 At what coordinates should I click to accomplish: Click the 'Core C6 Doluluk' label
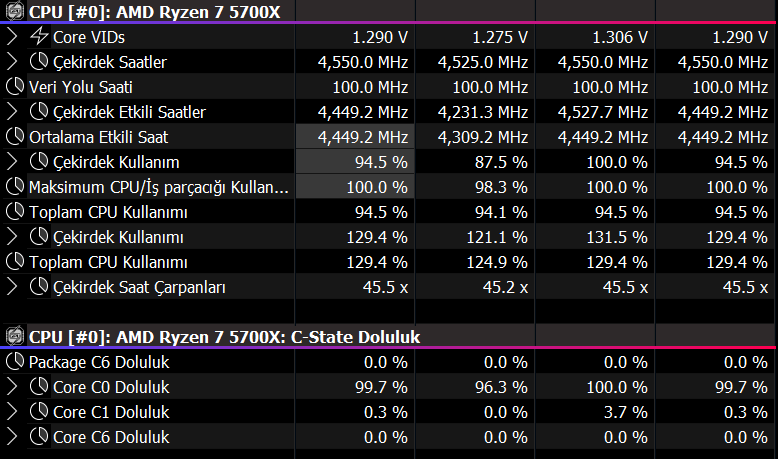click(111, 437)
